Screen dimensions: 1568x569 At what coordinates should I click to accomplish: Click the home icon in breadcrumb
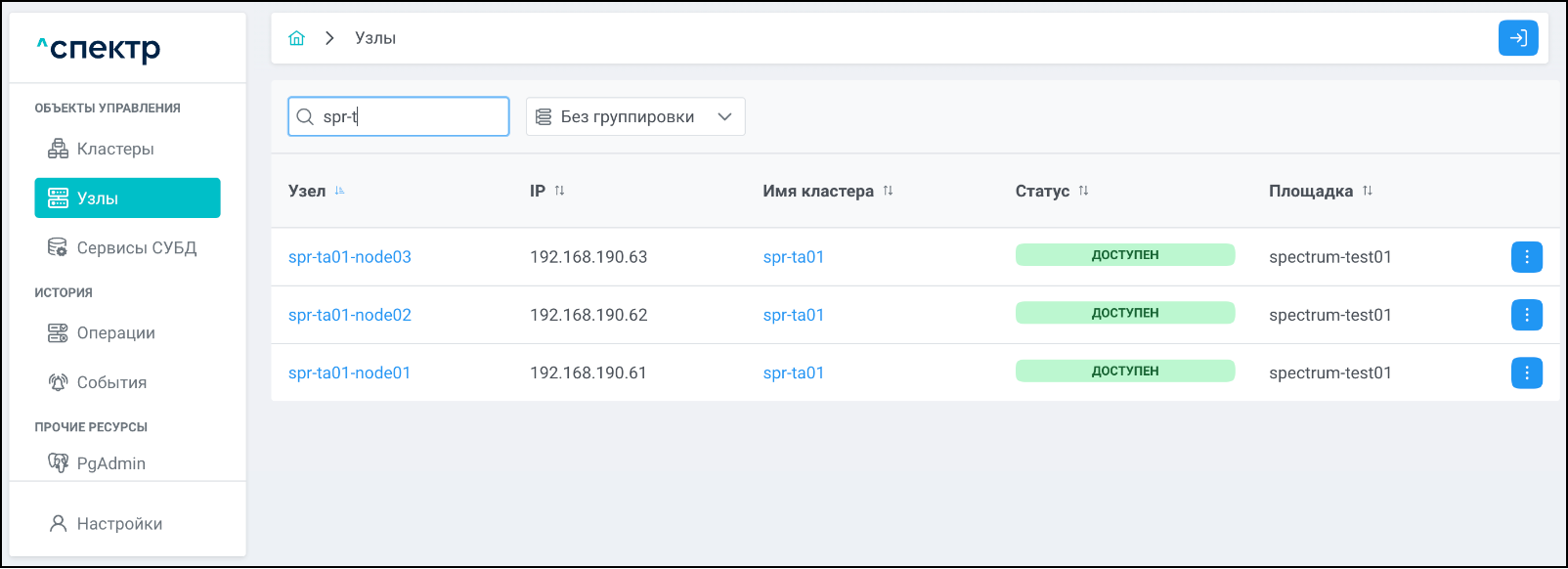pos(296,38)
